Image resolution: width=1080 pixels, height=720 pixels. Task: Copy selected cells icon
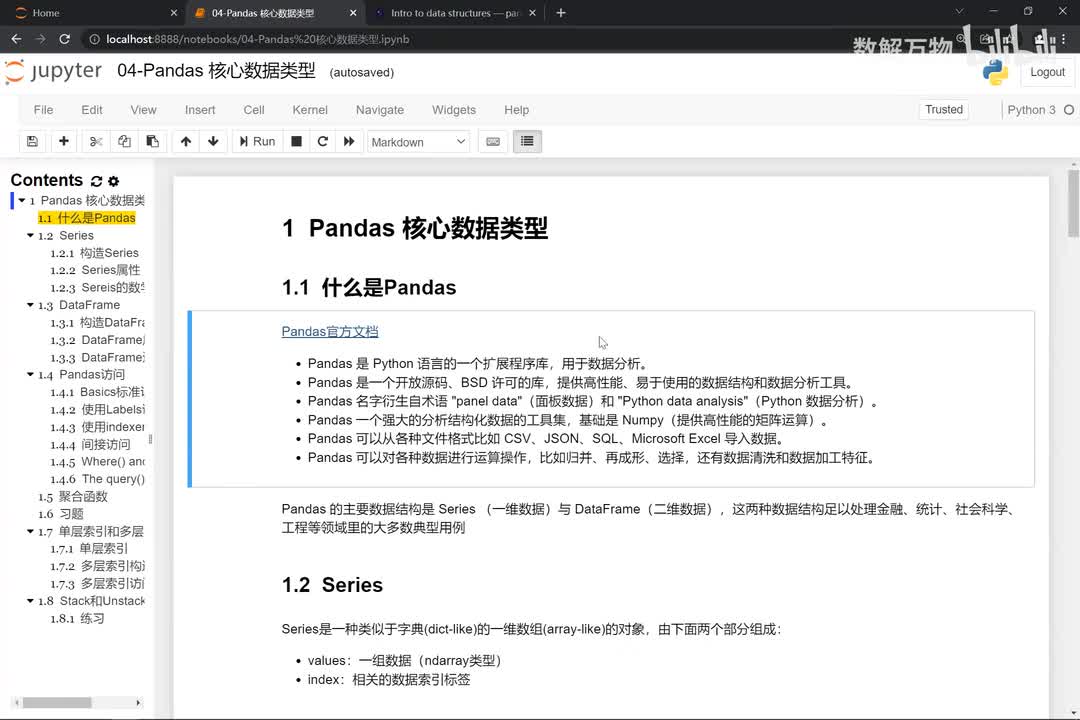click(124, 141)
